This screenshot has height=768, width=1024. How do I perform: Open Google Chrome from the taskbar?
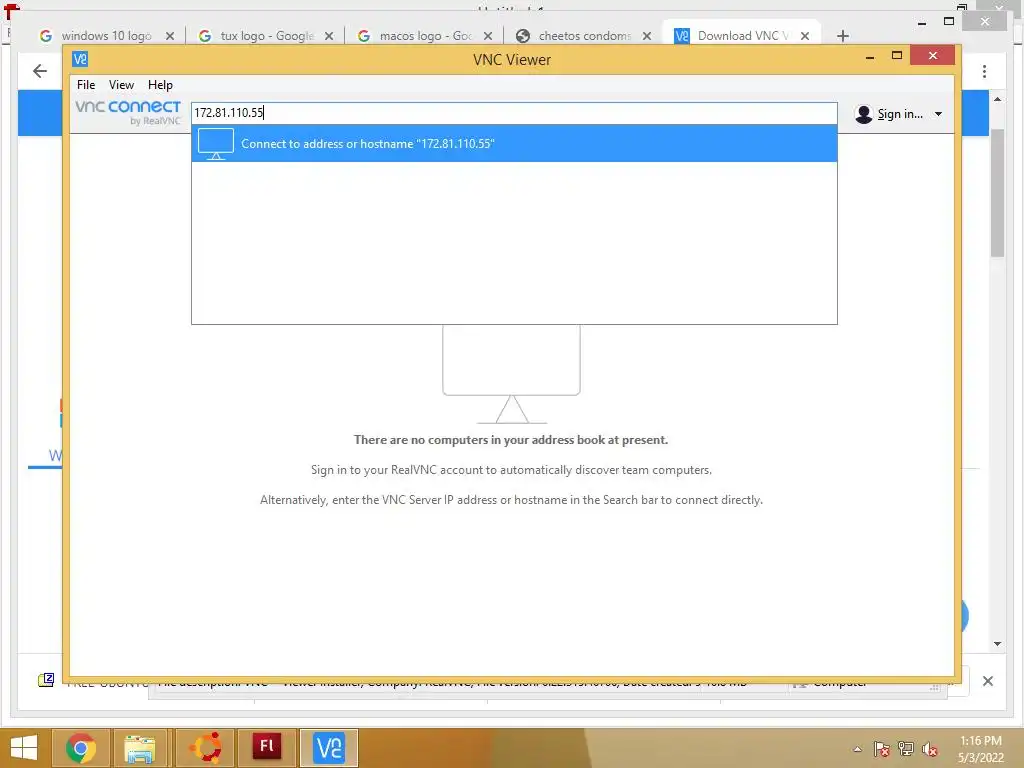(x=80, y=748)
